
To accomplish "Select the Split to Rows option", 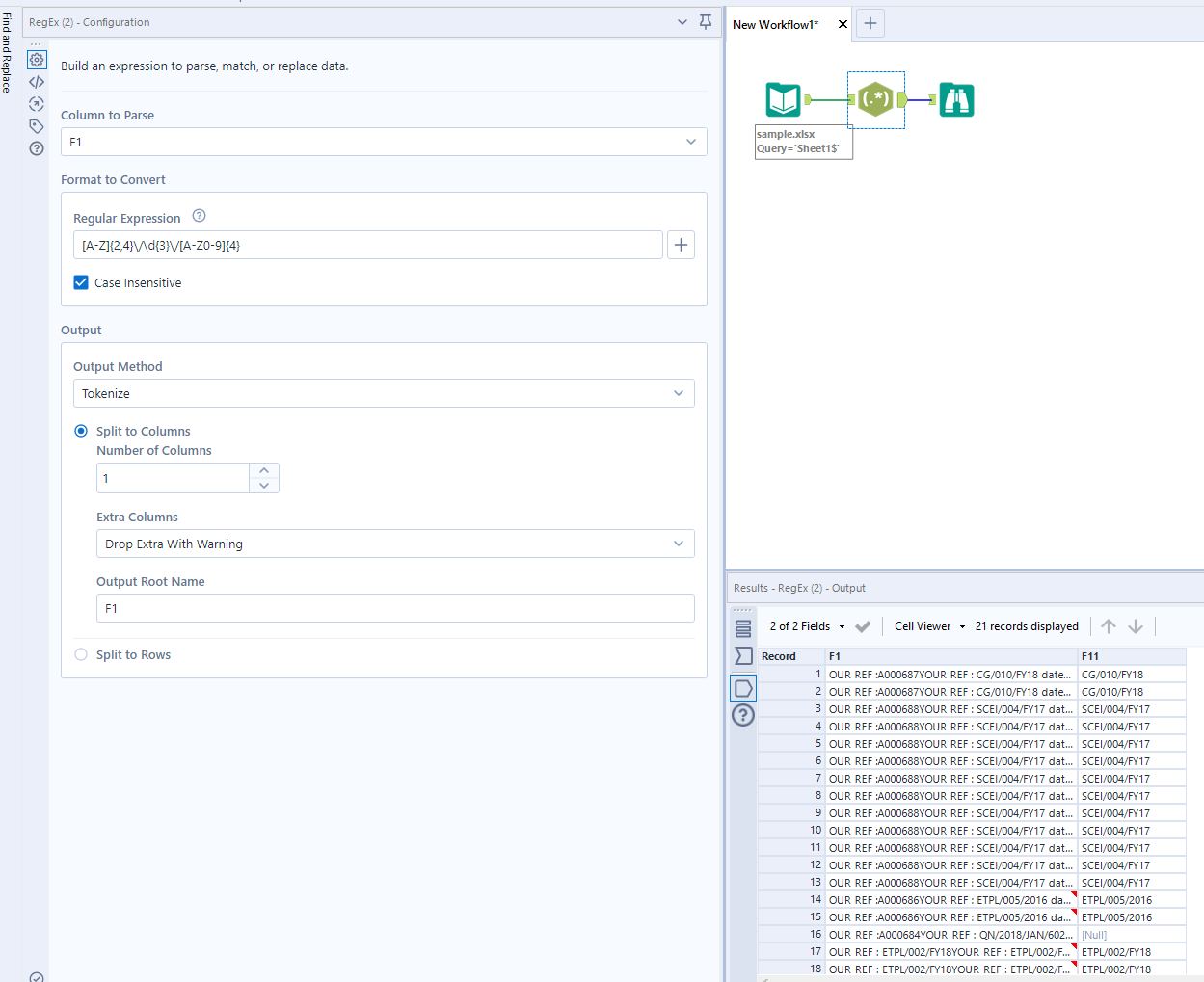I will click(x=81, y=654).
